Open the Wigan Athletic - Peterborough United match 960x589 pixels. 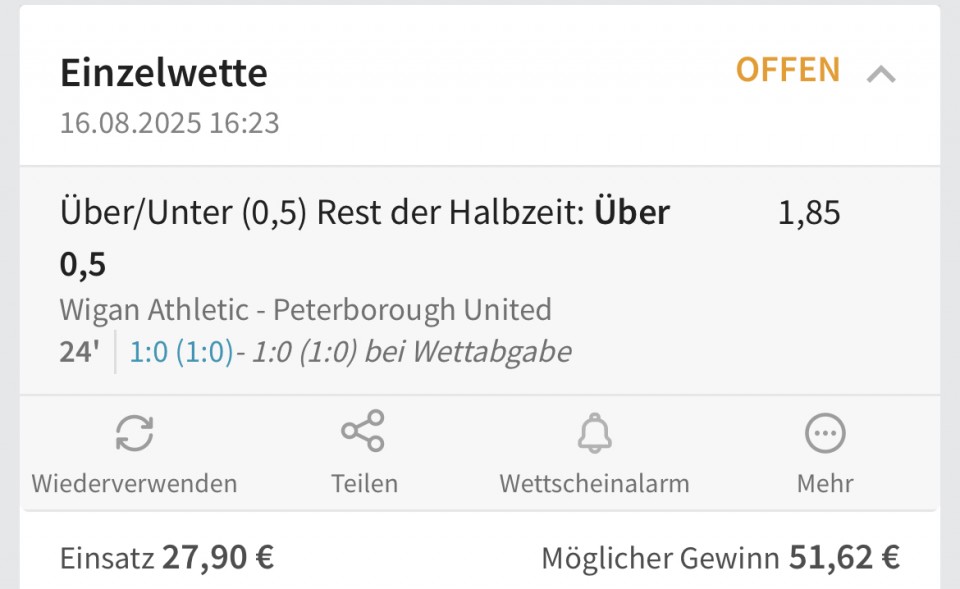[x=306, y=309]
